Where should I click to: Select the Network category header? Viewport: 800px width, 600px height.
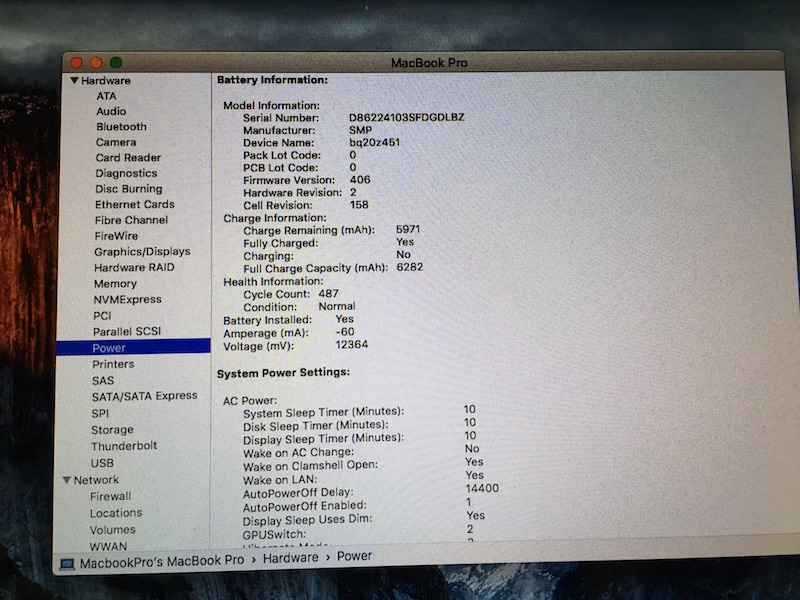[96, 480]
